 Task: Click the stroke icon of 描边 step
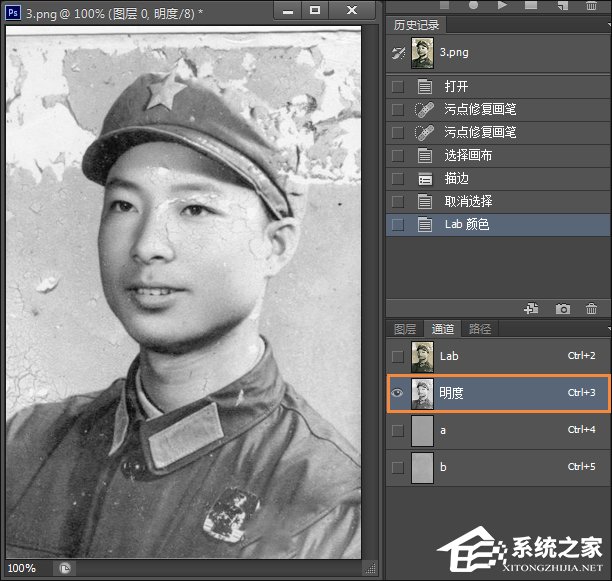point(425,179)
